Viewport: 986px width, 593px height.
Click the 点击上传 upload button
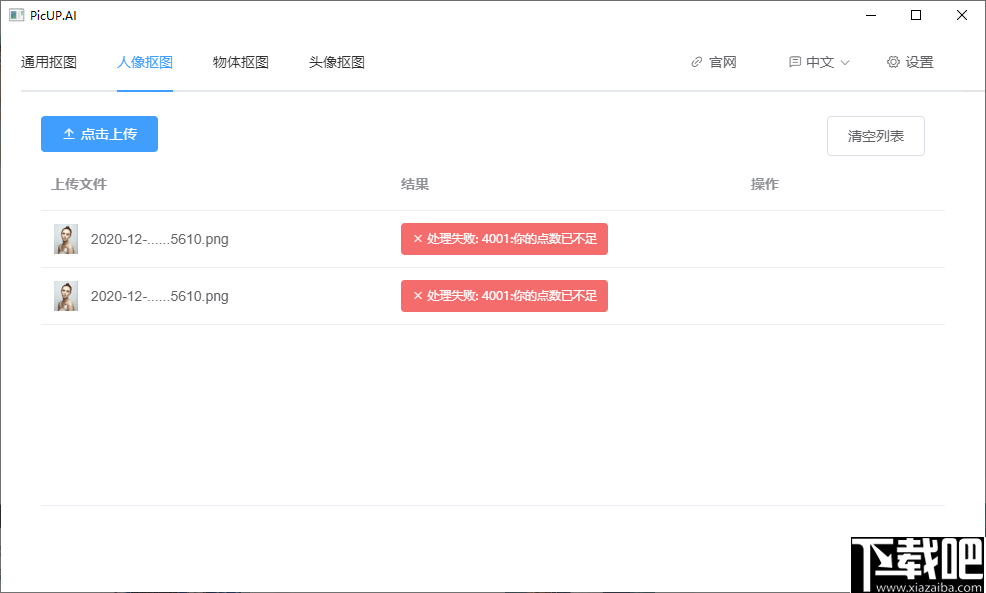(99, 134)
